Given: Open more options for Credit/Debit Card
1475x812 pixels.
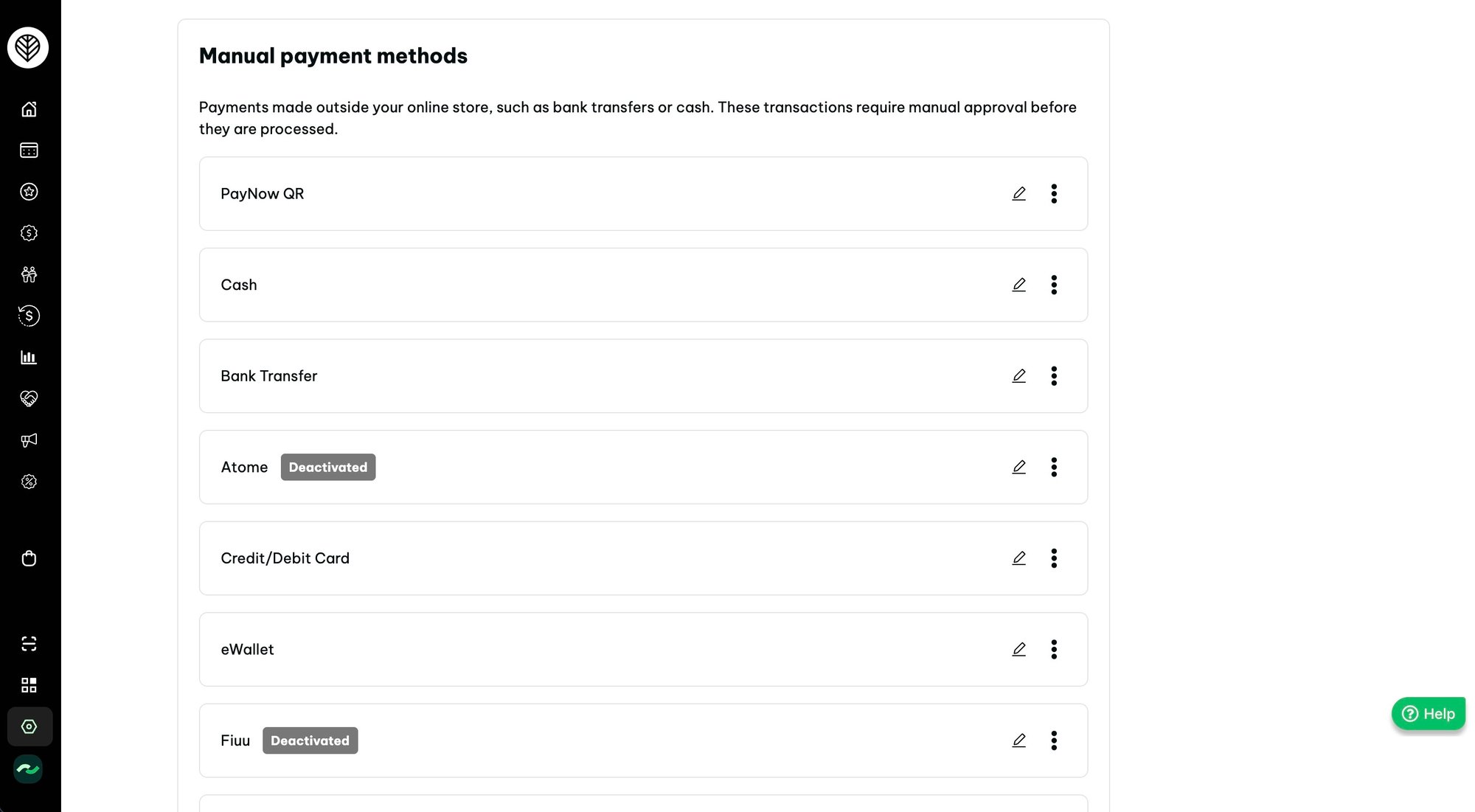Looking at the screenshot, I should 1054,558.
